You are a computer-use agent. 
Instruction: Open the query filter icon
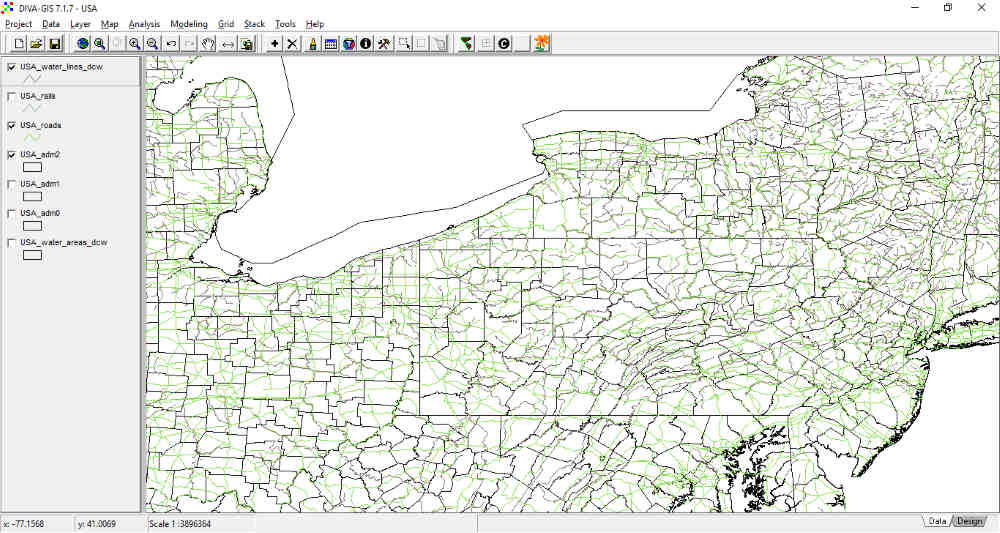click(x=349, y=43)
